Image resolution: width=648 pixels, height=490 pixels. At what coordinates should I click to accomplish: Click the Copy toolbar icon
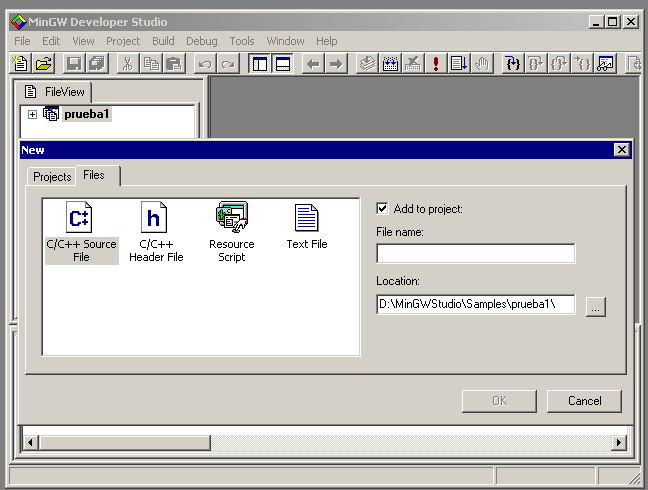pyautogui.click(x=151, y=64)
